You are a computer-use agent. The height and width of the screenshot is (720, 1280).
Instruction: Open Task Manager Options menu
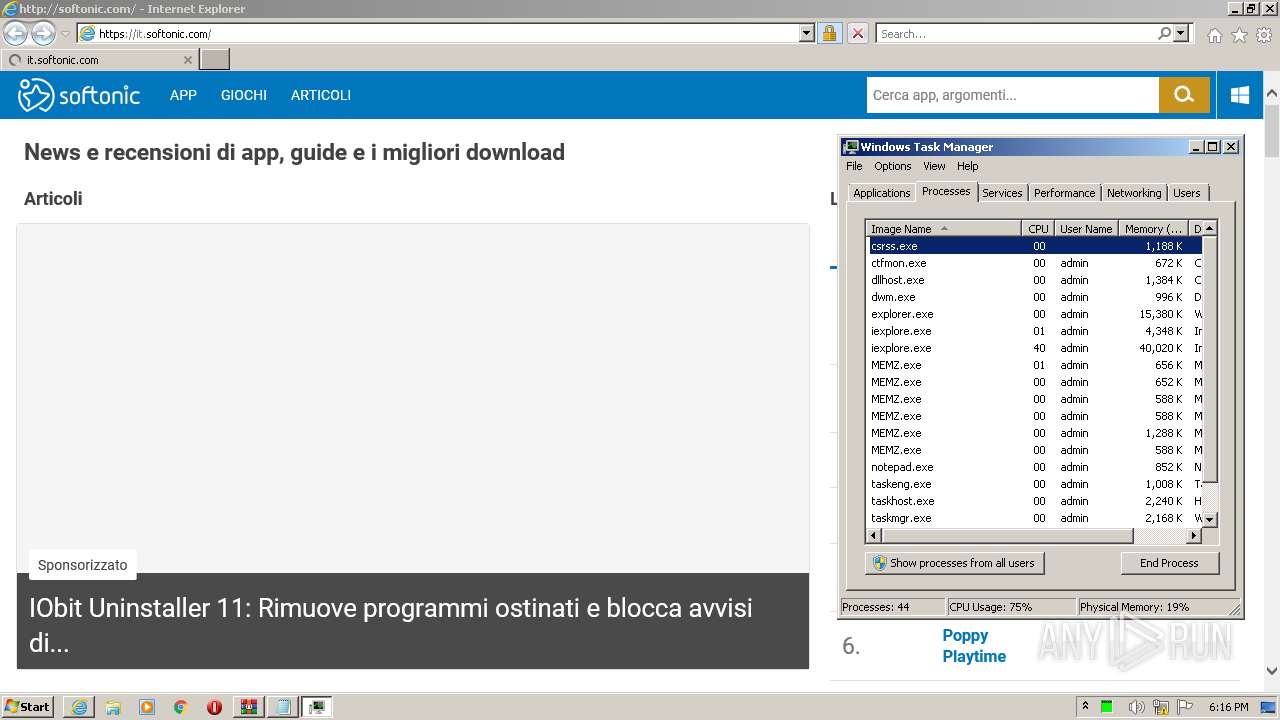[x=893, y=166]
